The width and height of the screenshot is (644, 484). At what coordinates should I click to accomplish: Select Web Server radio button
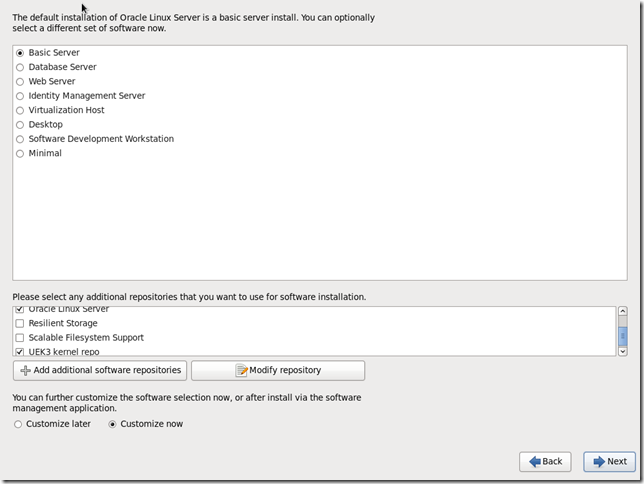click(20, 82)
